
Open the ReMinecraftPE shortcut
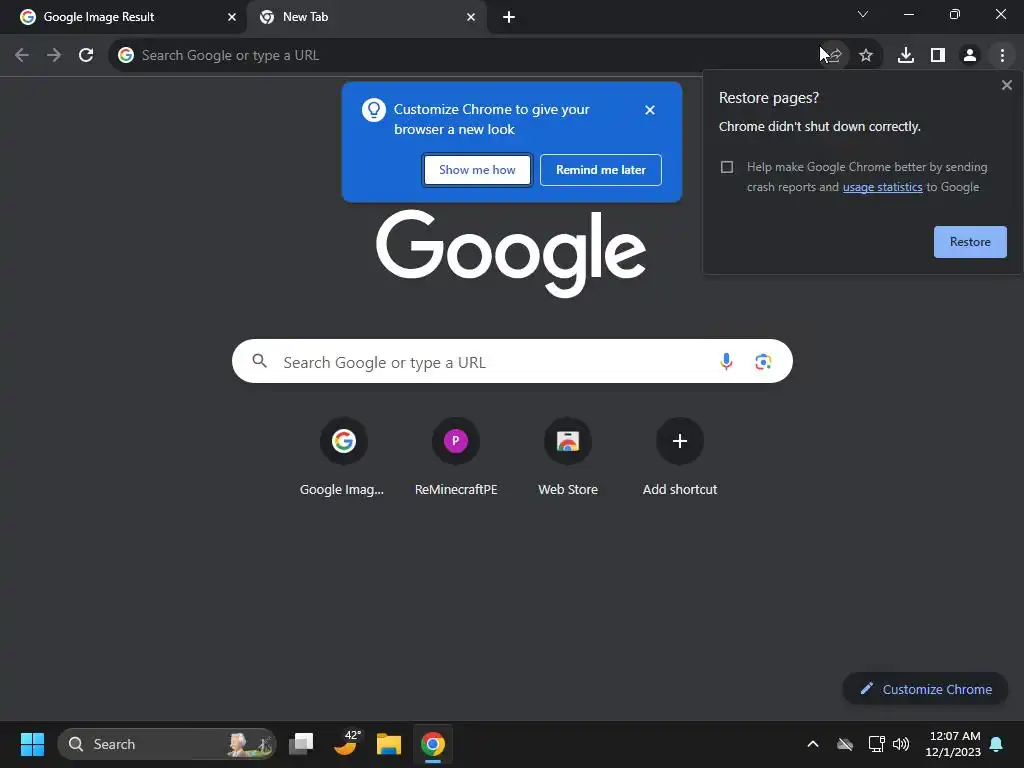(456, 457)
